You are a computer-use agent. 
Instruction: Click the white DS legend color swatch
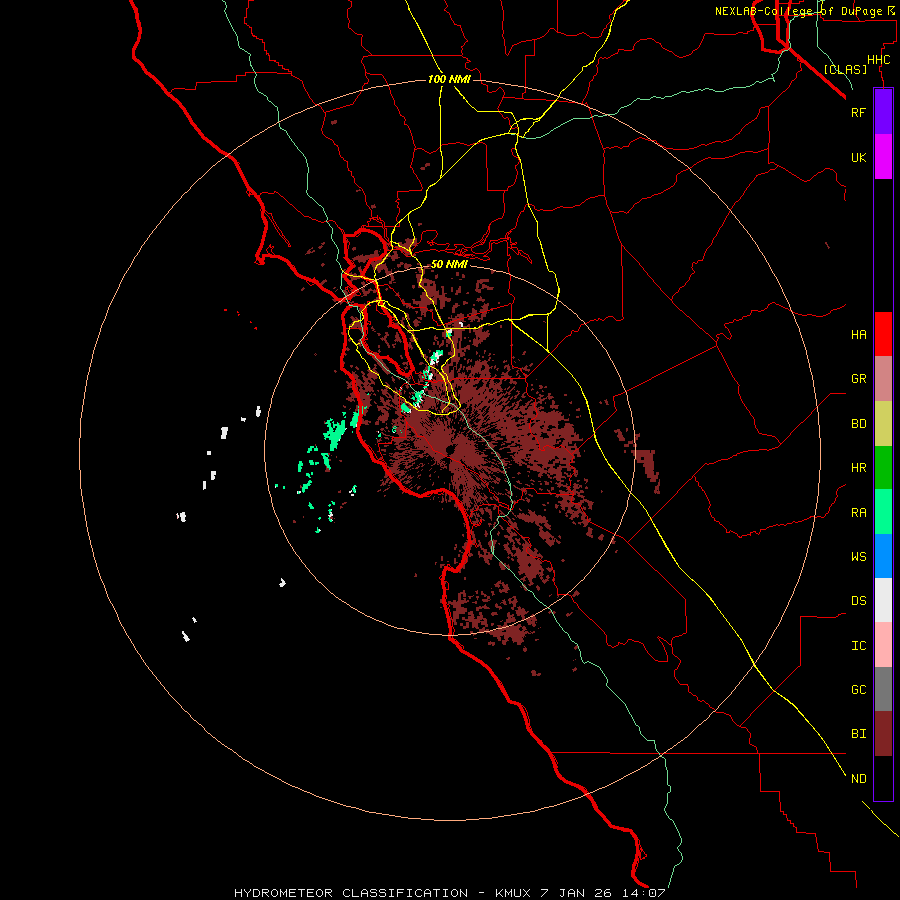pyautogui.click(x=883, y=600)
